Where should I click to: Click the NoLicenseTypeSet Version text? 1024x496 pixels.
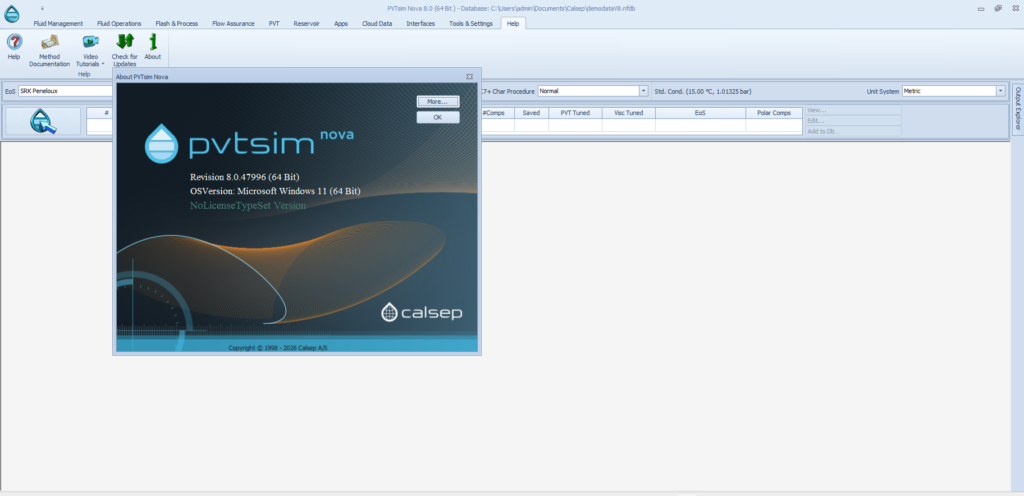pos(248,206)
